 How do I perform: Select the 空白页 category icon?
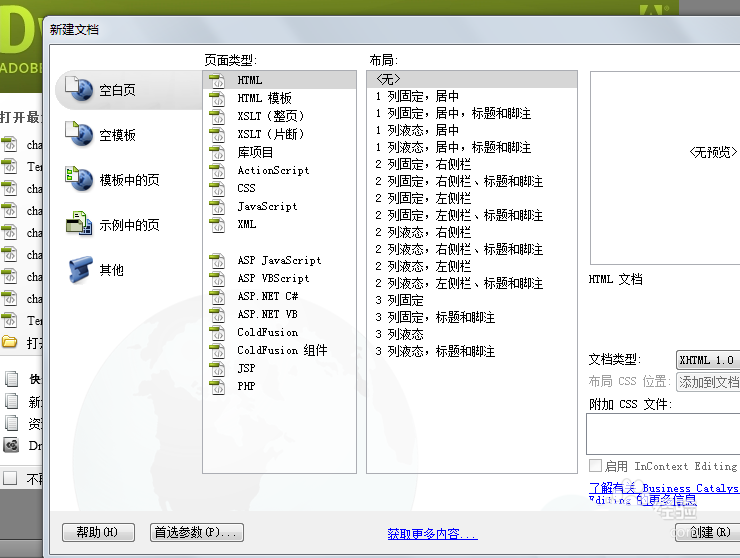tap(79, 89)
